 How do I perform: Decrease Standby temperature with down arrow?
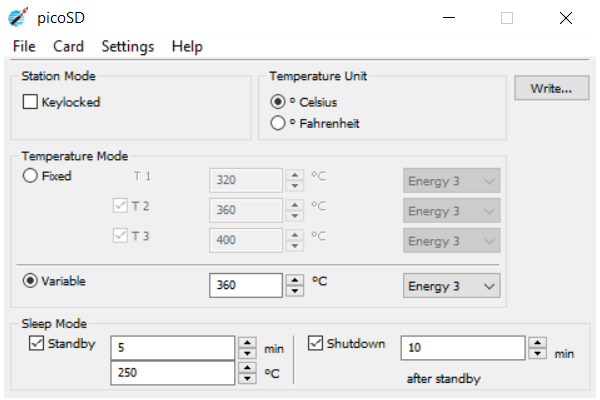[x=248, y=379]
